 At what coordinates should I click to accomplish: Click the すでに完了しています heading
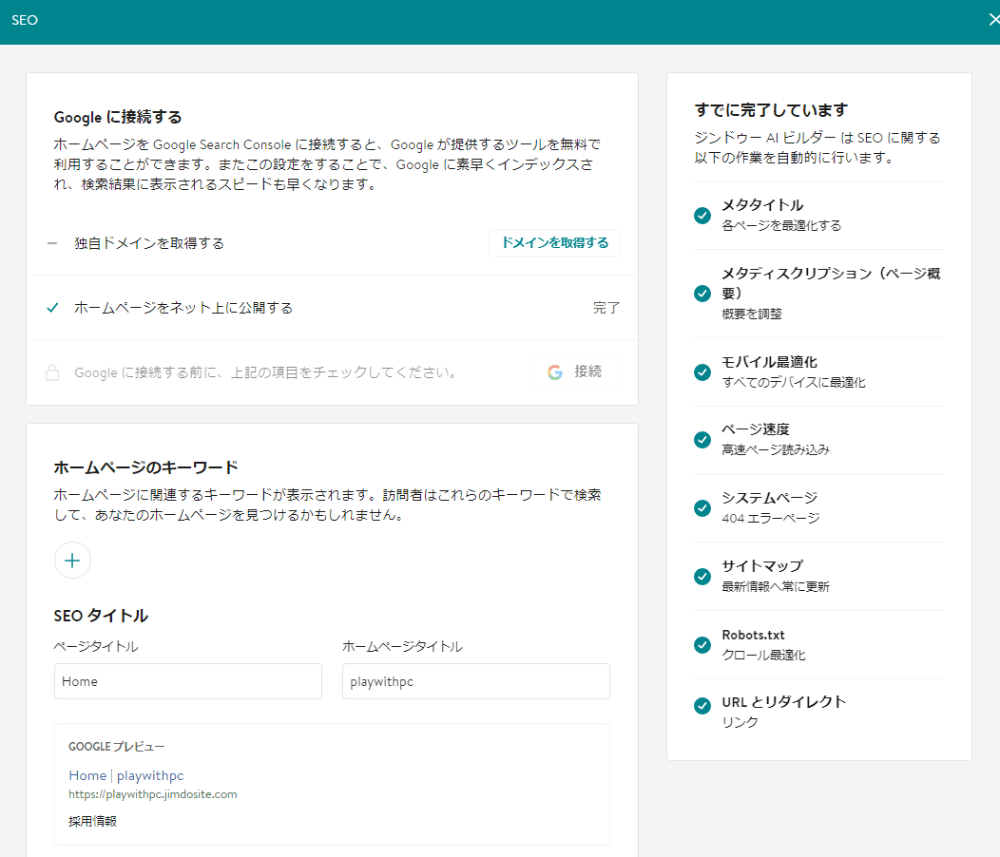pos(771,110)
